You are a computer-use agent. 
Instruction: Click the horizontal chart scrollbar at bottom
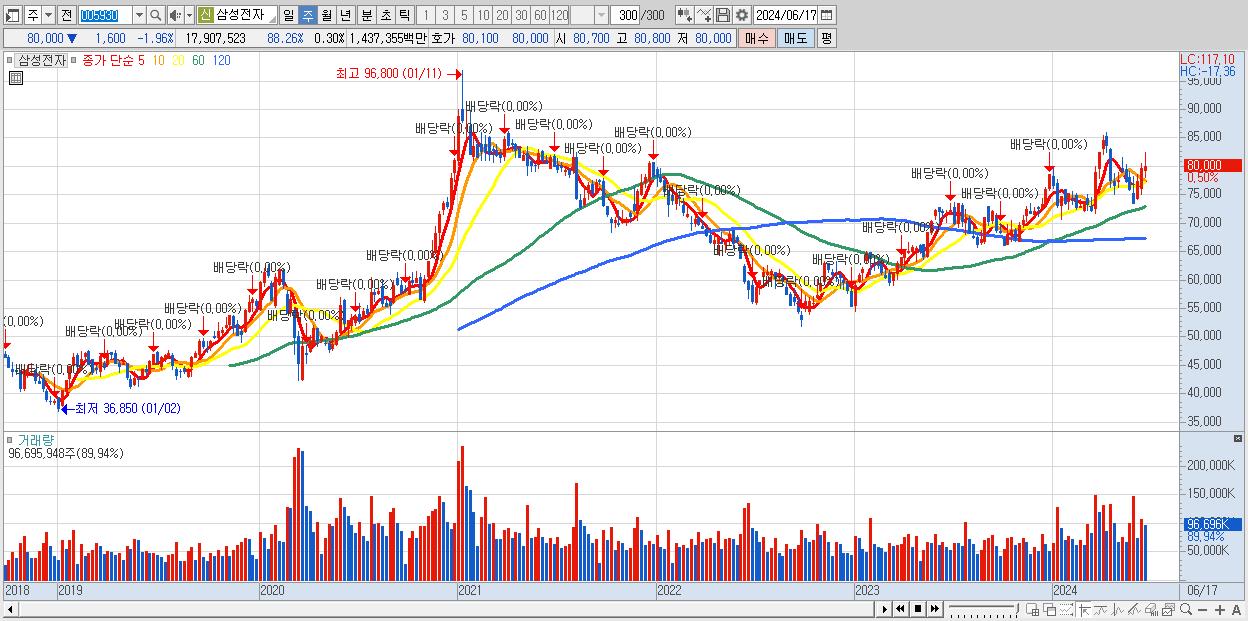[x=445, y=609]
